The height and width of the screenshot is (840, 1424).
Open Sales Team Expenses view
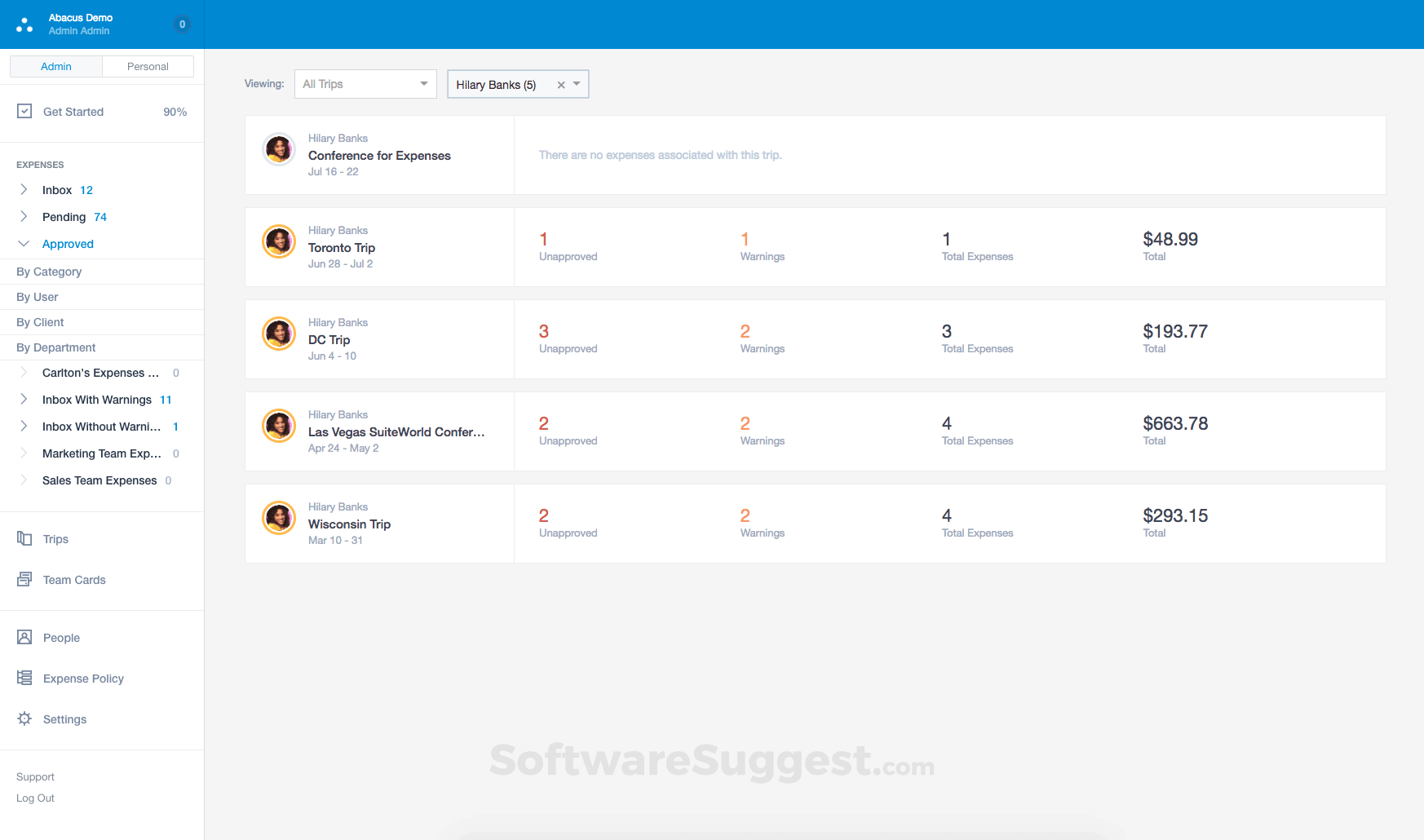[x=100, y=480]
